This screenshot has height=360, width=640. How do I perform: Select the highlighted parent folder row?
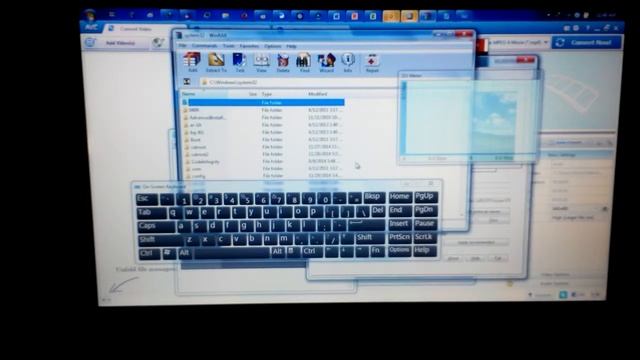264,102
